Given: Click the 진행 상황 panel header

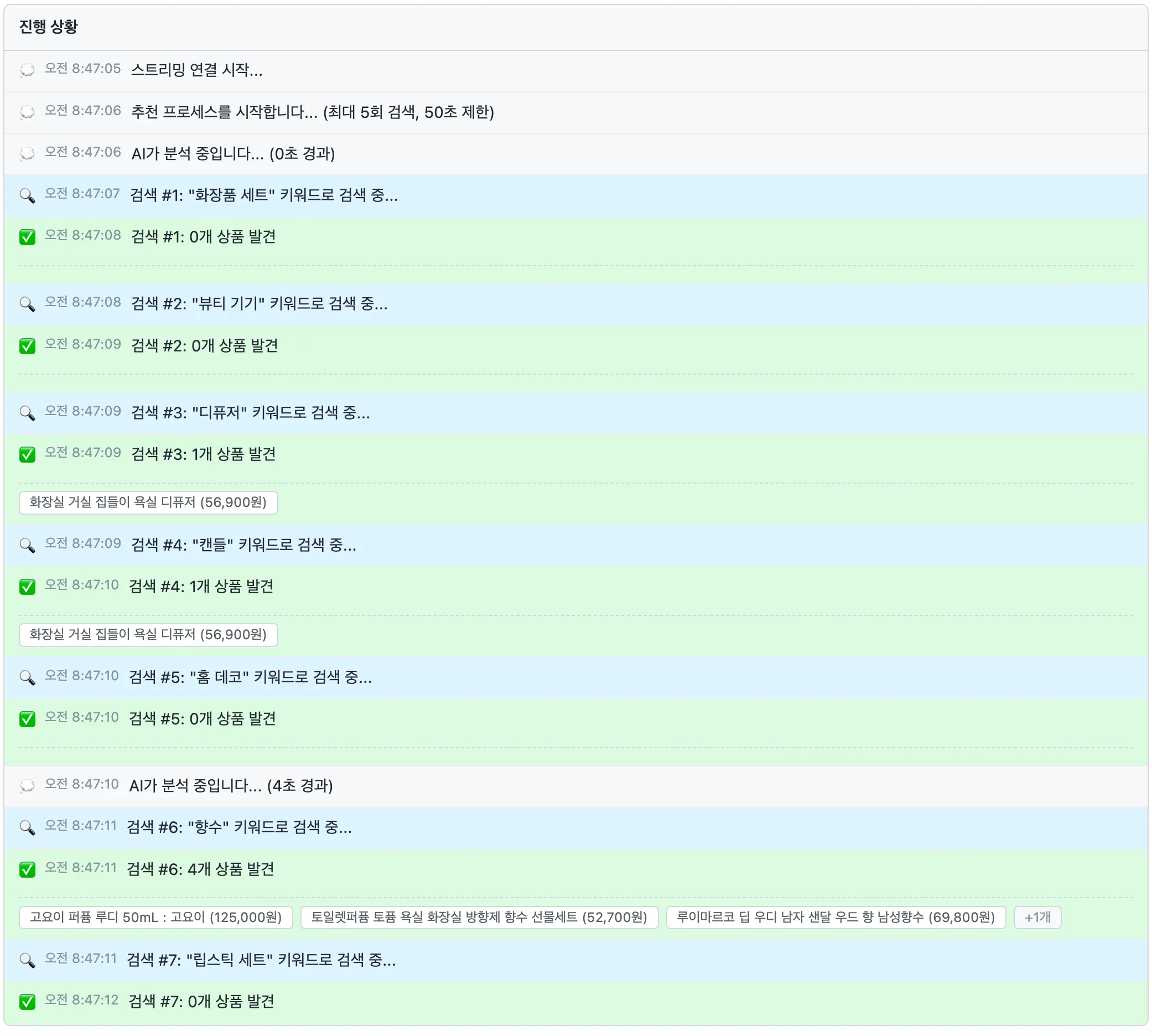Looking at the screenshot, I should pyautogui.click(x=48, y=27).
